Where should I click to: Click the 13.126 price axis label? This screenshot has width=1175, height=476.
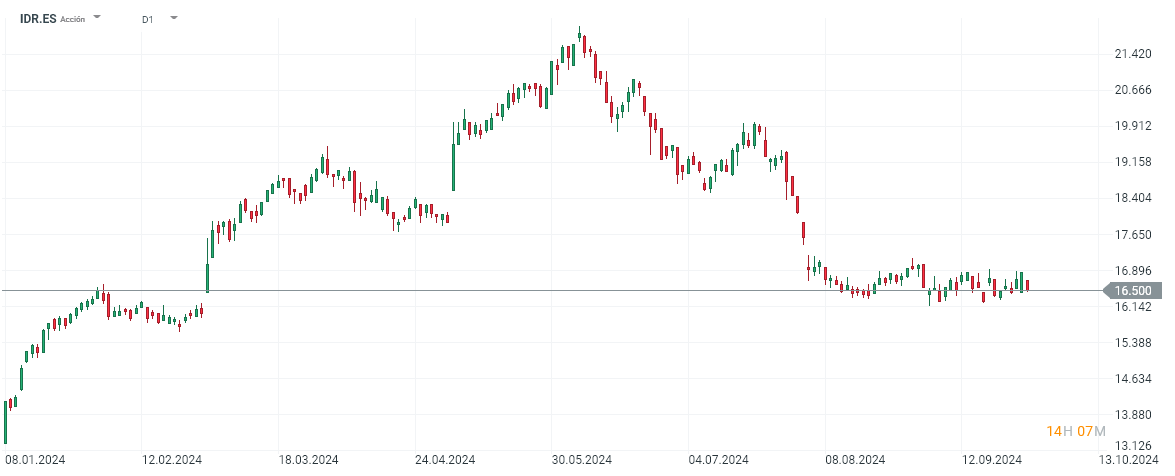[1133, 446]
